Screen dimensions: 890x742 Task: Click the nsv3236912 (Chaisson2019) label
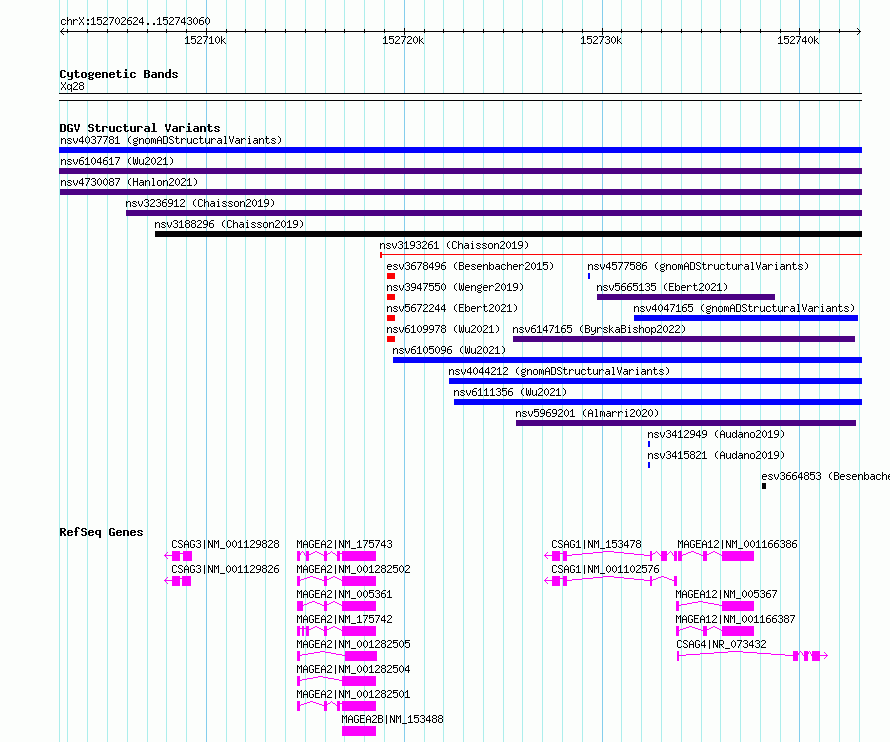(x=200, y=203)
